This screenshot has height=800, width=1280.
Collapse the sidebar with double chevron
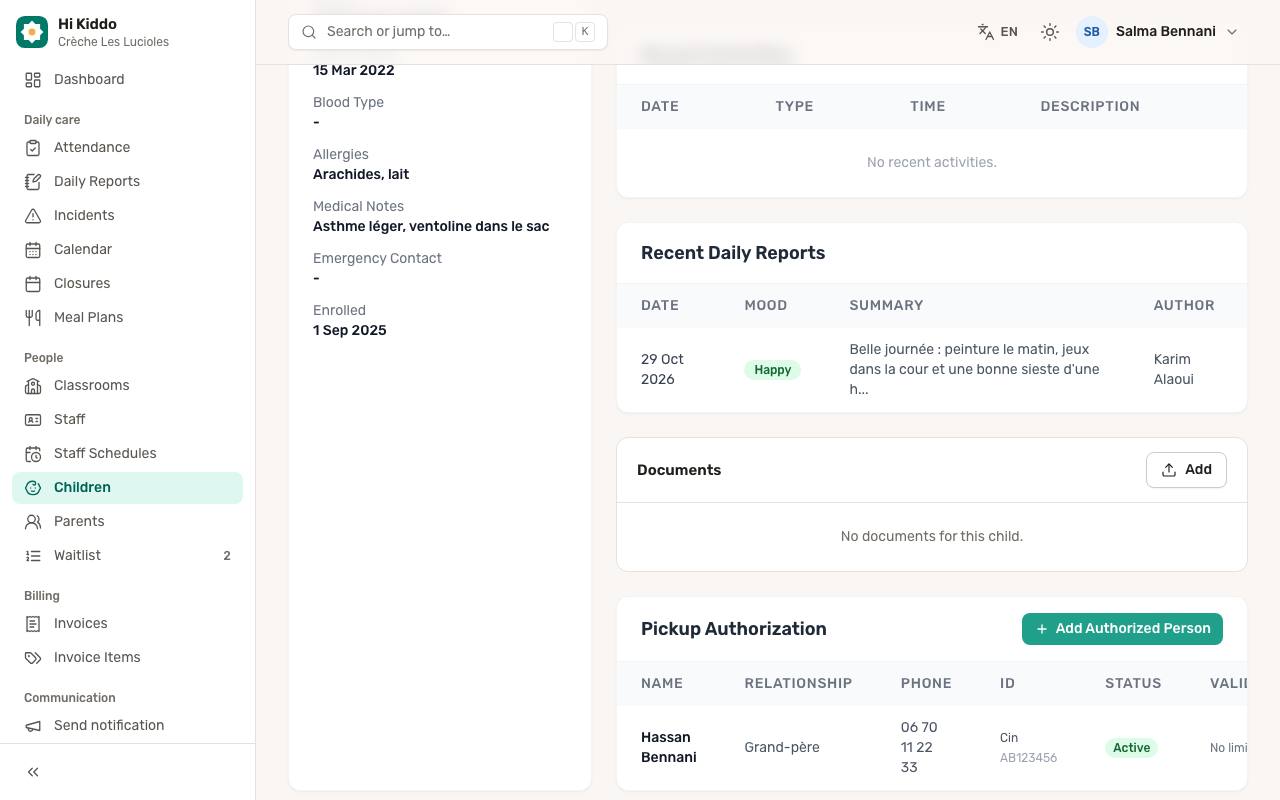coord(33,772)
